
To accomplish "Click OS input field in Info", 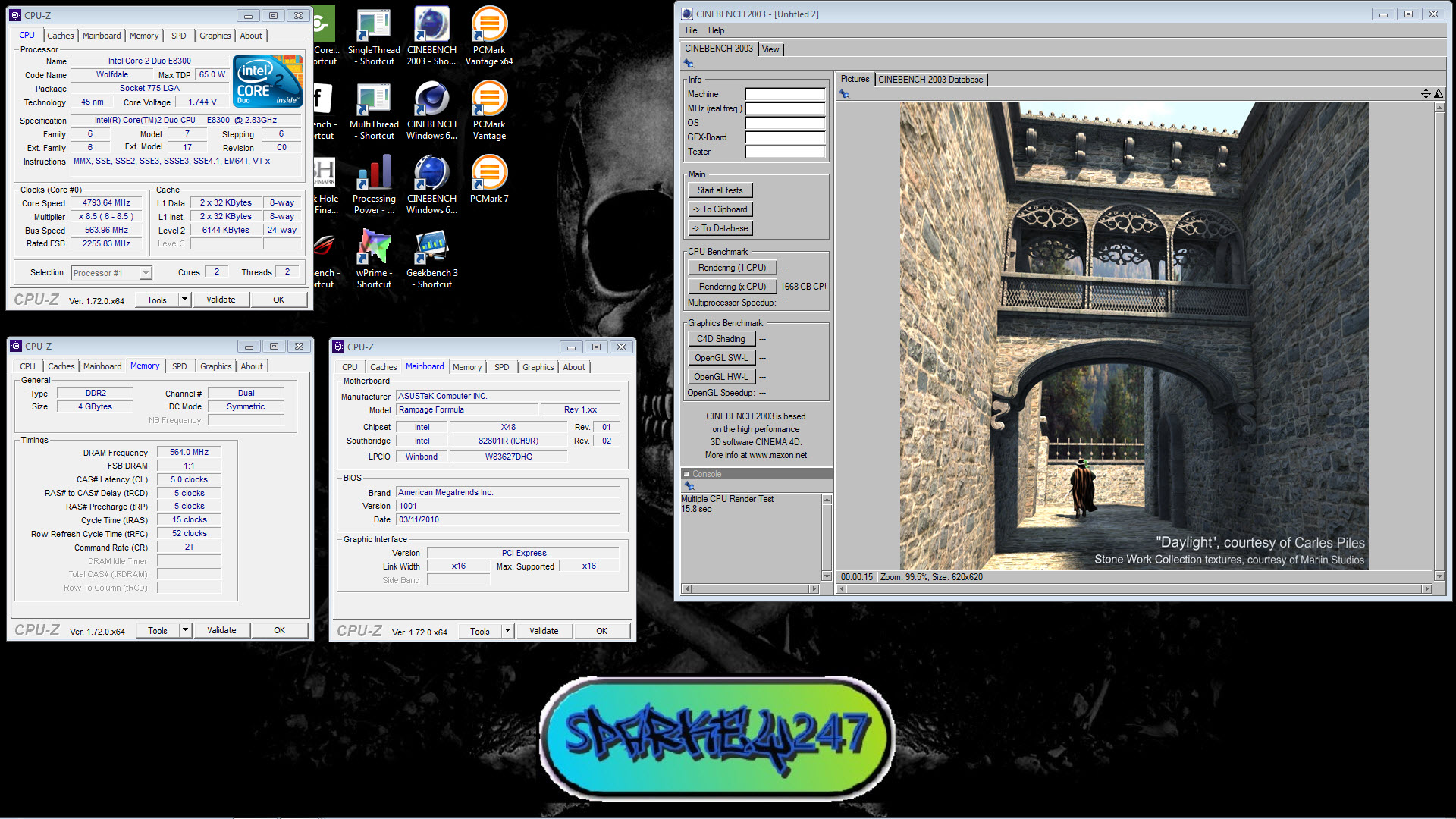I will (x=785, y=123).
